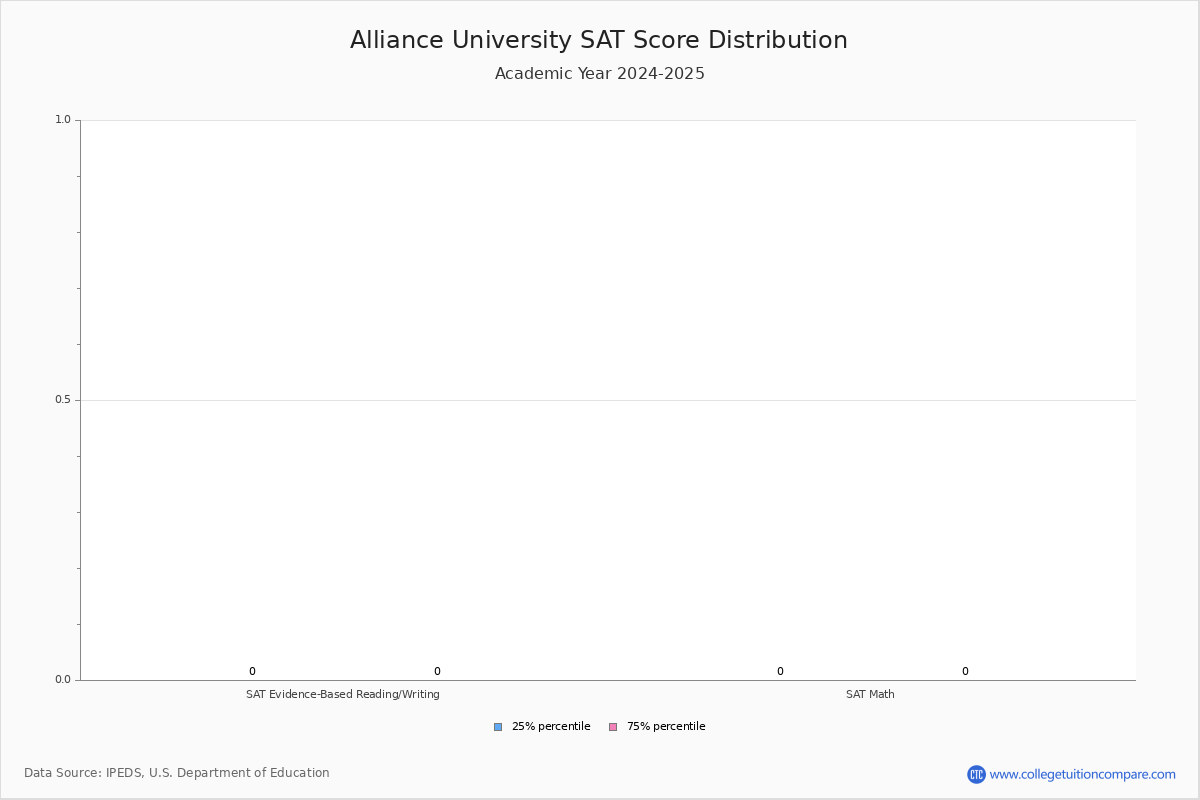The width and height of the screenshot is (1200, 800).
Task: Click the blue 25% percentile legend swatch
Action: point(498,727)
